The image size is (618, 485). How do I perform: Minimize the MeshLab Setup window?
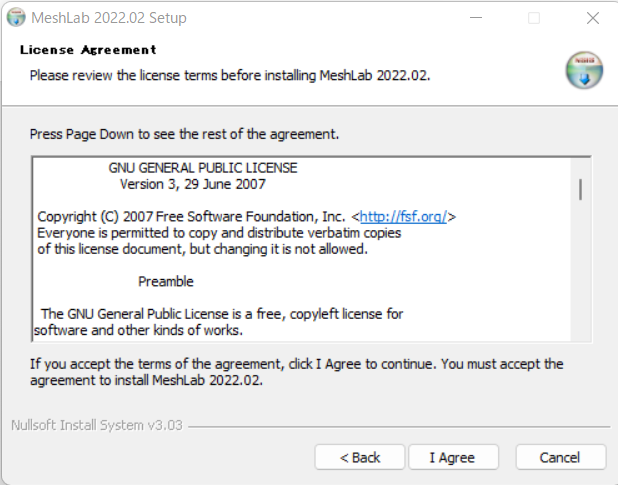pos(476,18)
